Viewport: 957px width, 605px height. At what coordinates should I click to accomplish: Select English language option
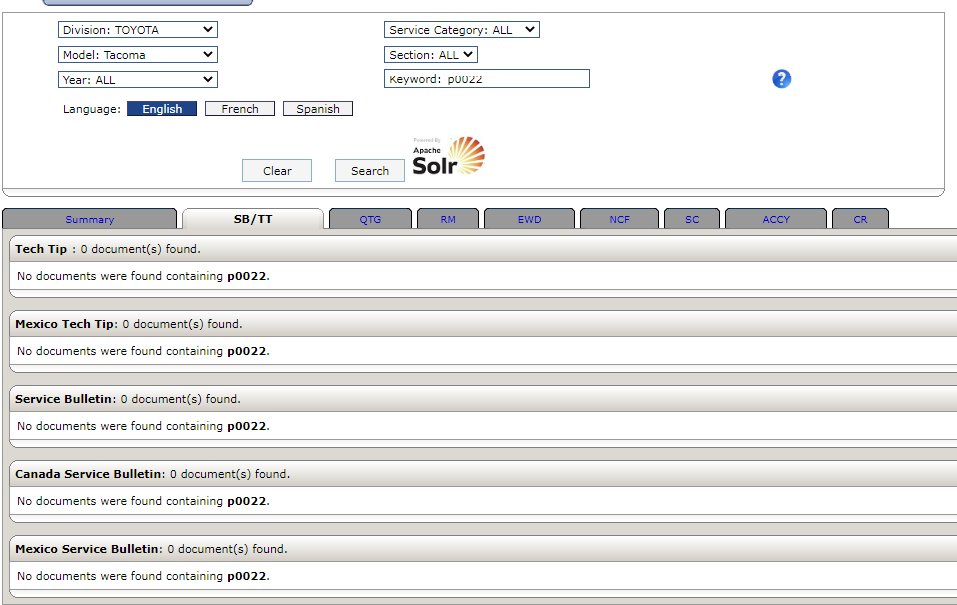pyautogui.click(x=162, y=109)
